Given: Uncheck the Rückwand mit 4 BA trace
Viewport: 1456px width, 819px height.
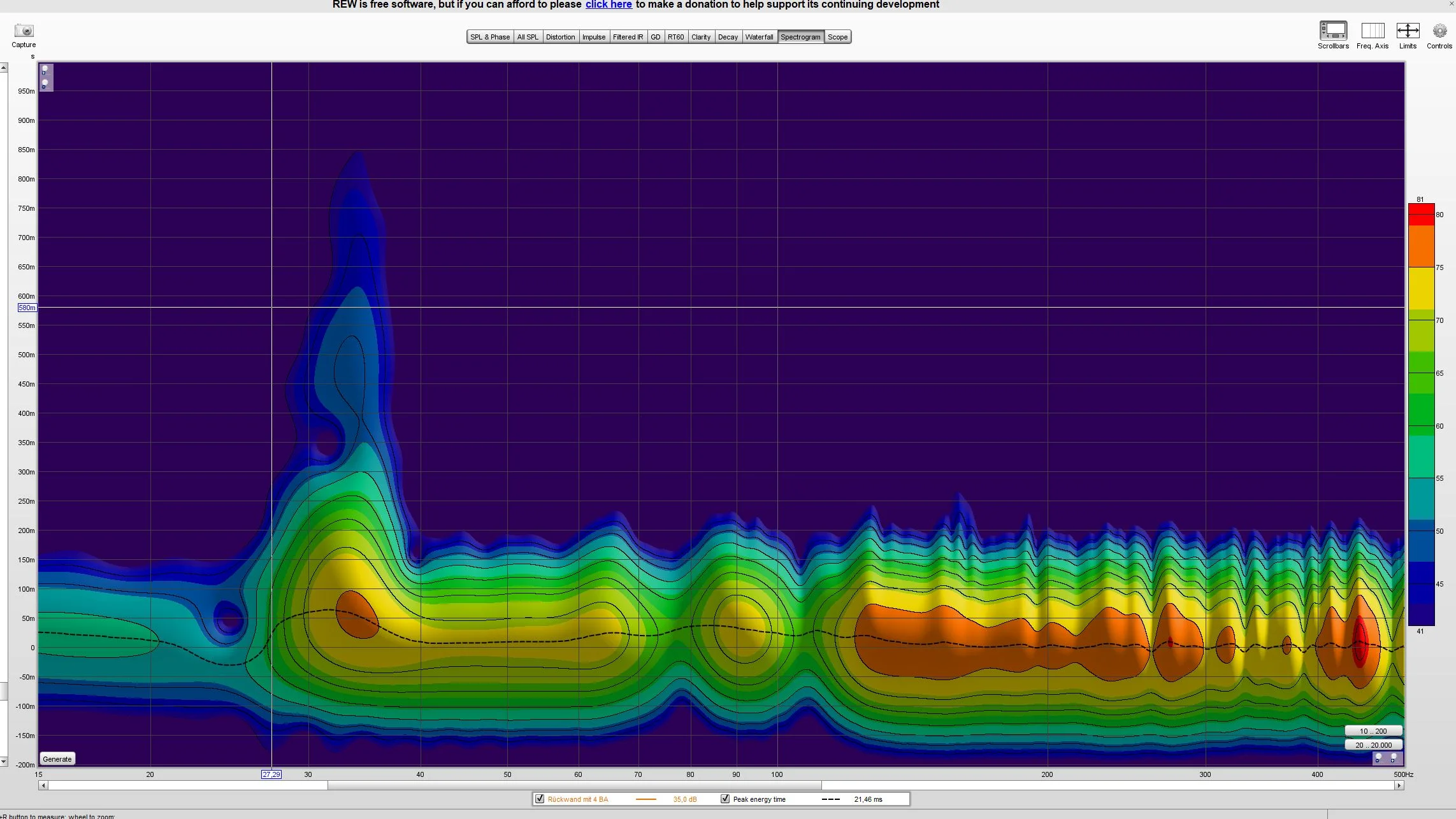Looking at the screenshot, I should [x=540, y=799].
